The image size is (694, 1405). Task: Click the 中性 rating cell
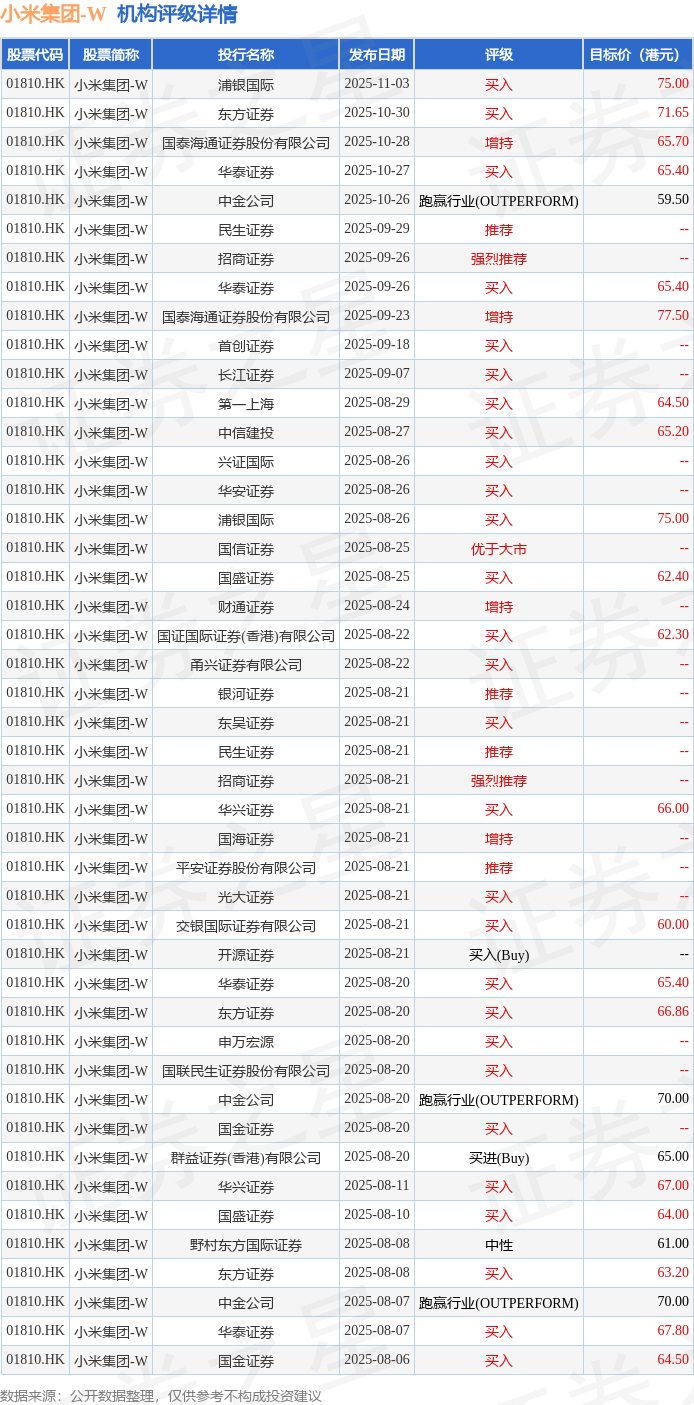[499, 1245]
